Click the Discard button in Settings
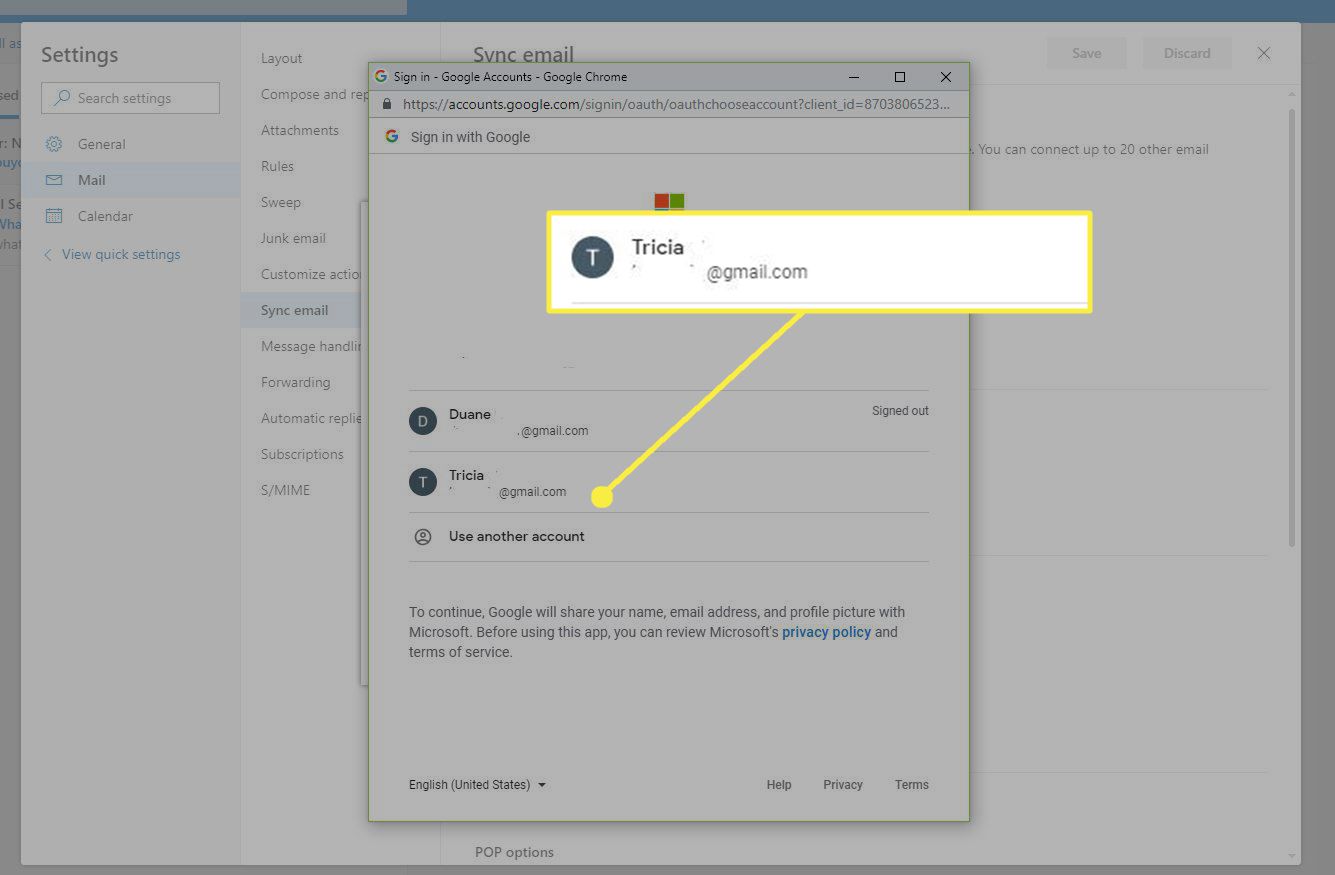 [x=1187, y=54]
